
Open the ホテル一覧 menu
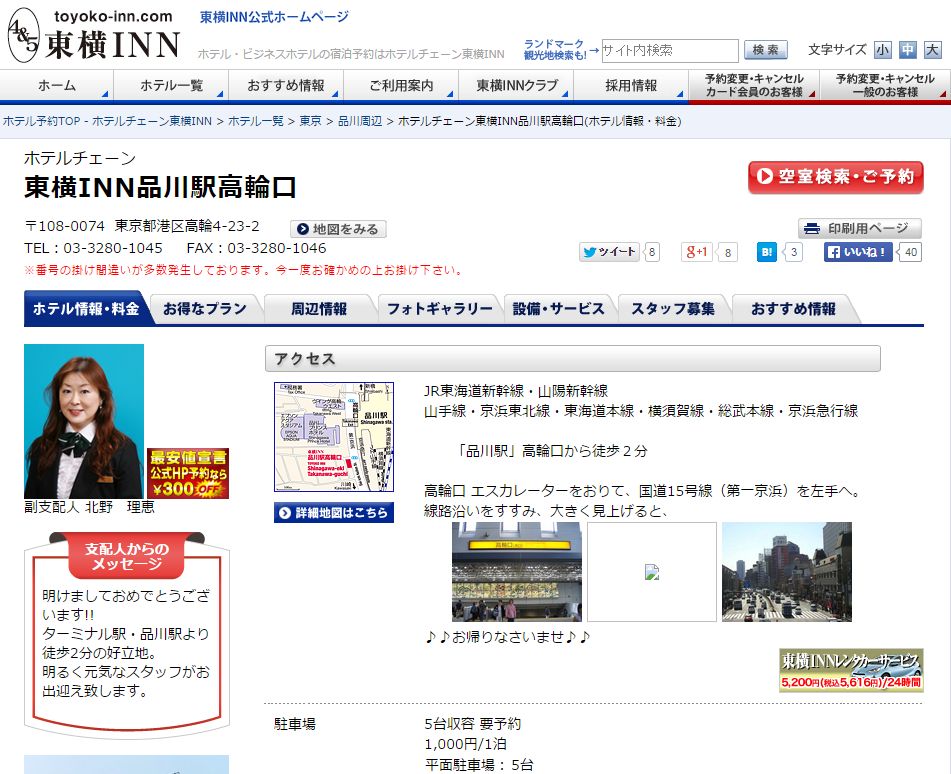171,86
